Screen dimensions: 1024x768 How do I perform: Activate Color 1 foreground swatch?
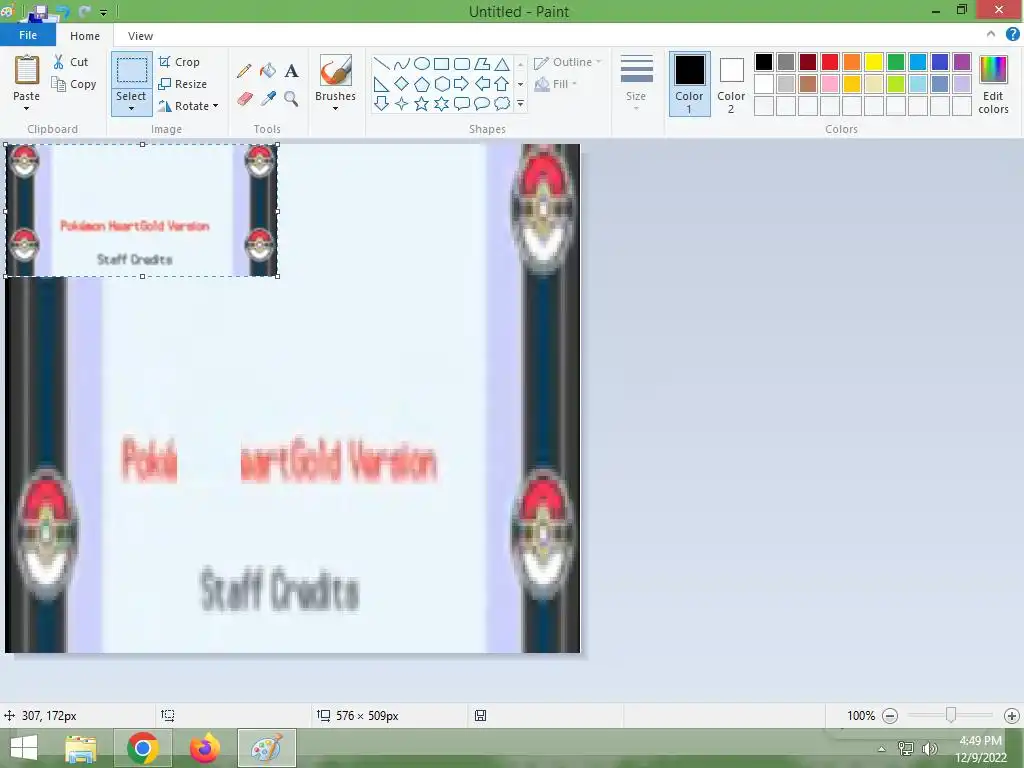690,84
